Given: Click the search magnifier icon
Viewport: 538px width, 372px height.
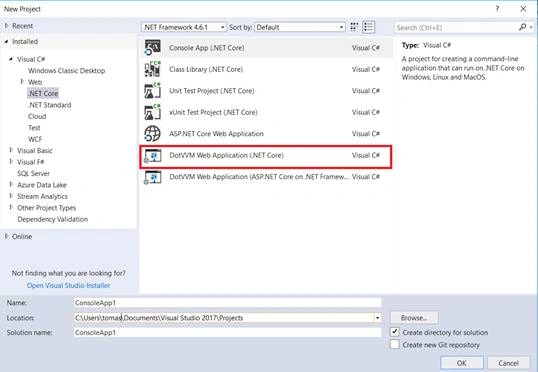Looking at the screenshot, I should [x=522, y=27].
